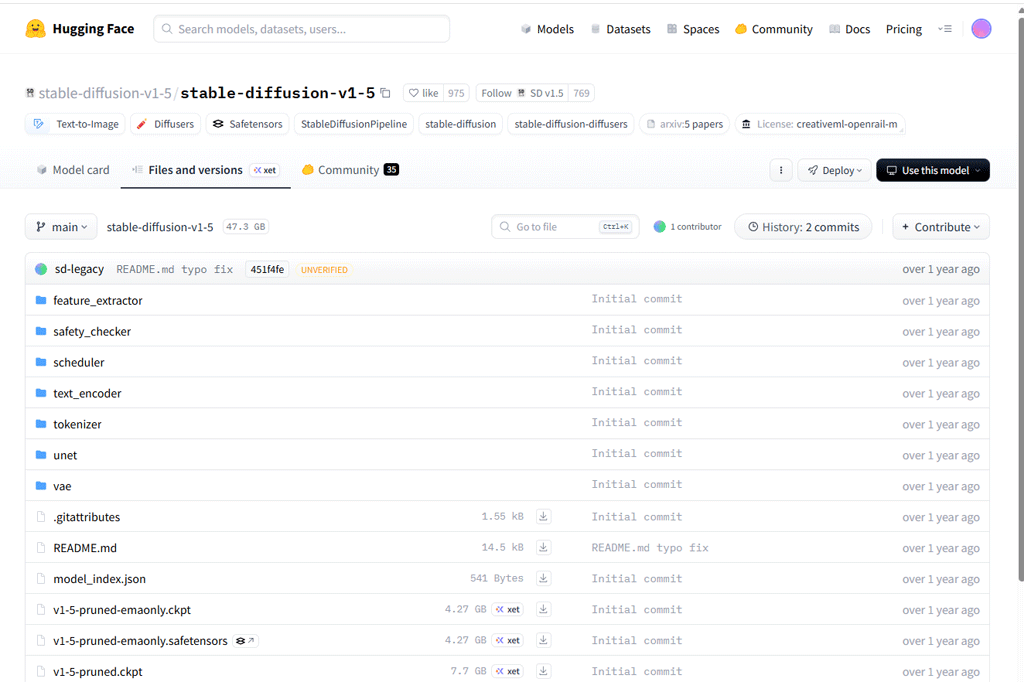Like the stable-diffusion-v1-5 model
Viewport: 1024px width, 682px height.
point(423,93)
